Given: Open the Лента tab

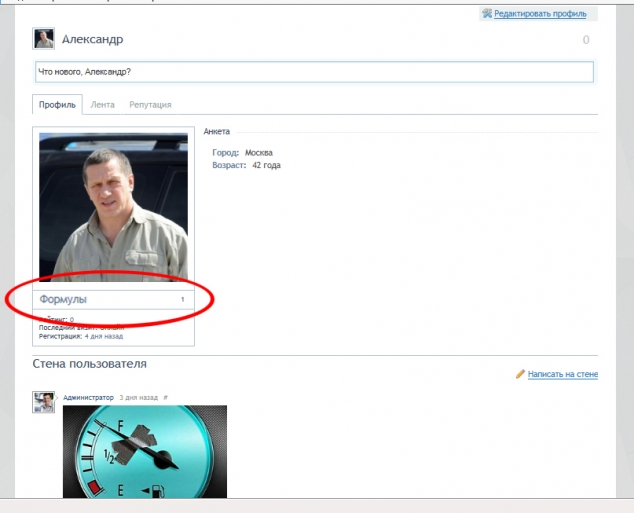Looking at the screenshot, I should pos(102,105).
